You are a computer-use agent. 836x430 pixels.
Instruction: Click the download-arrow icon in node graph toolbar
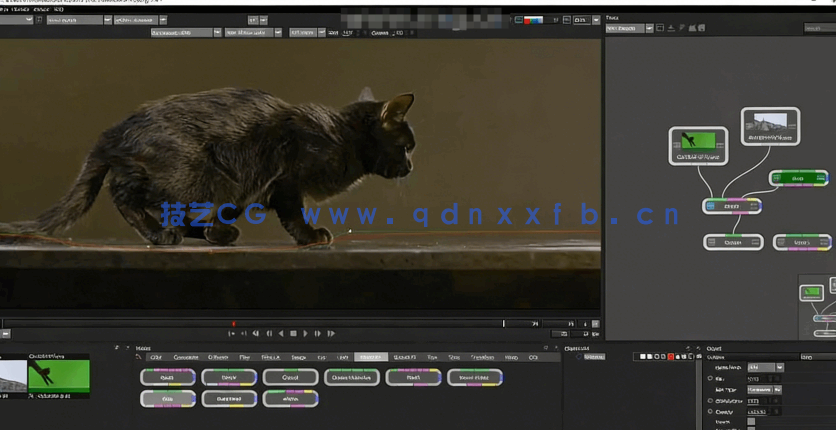click(x=671, y=28)
